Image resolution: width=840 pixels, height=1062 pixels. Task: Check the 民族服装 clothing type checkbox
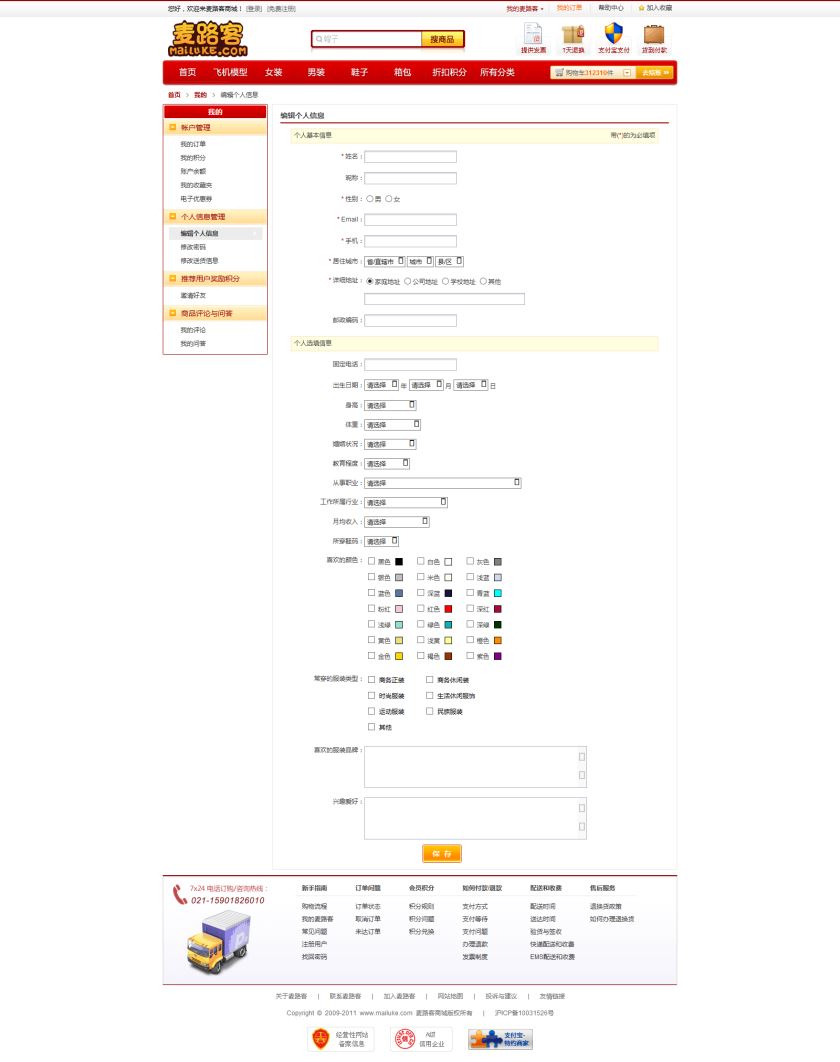pyautogui.click(x=429, y=711)
